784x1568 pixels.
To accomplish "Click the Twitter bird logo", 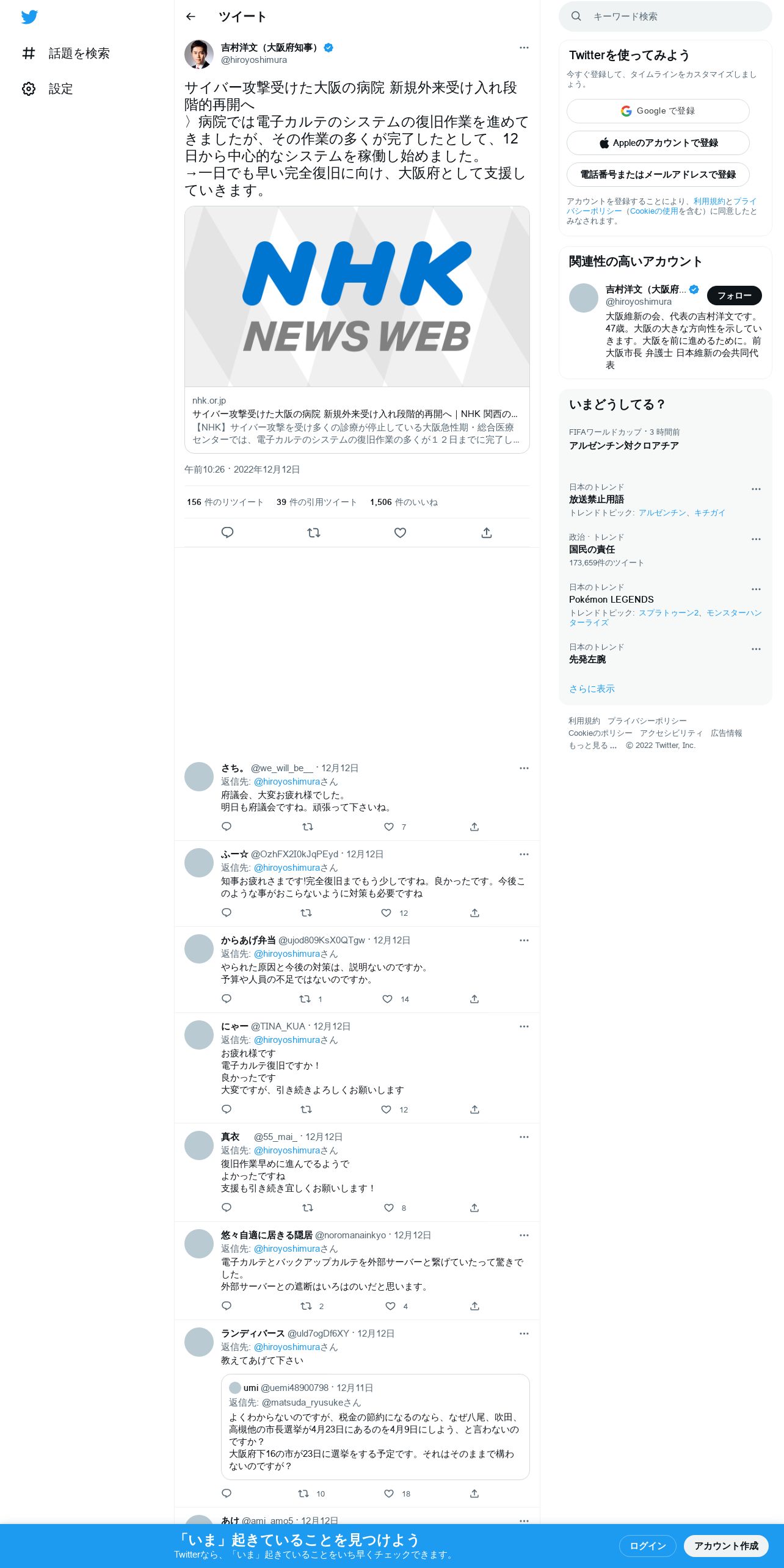I will pos(29,17).
